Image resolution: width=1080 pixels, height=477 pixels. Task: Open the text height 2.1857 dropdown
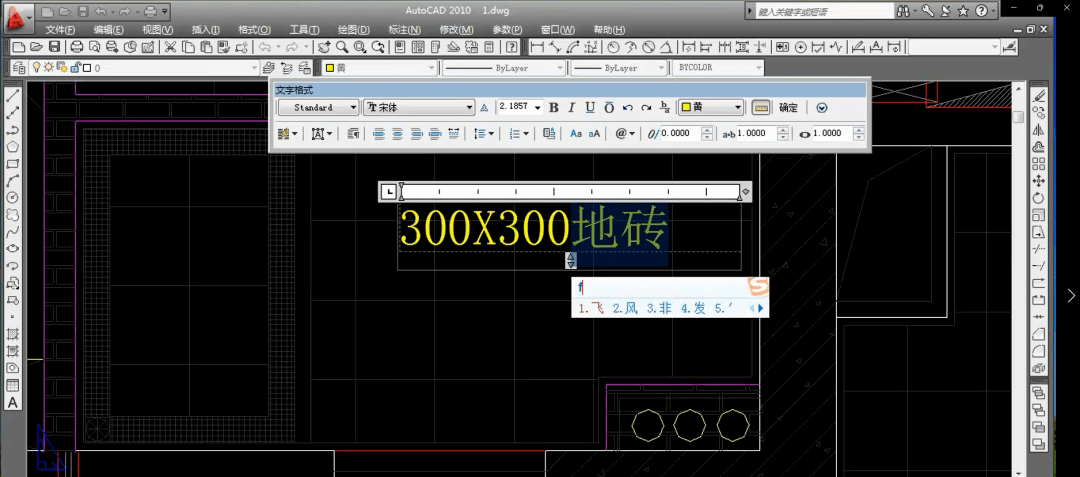(520, 107)
